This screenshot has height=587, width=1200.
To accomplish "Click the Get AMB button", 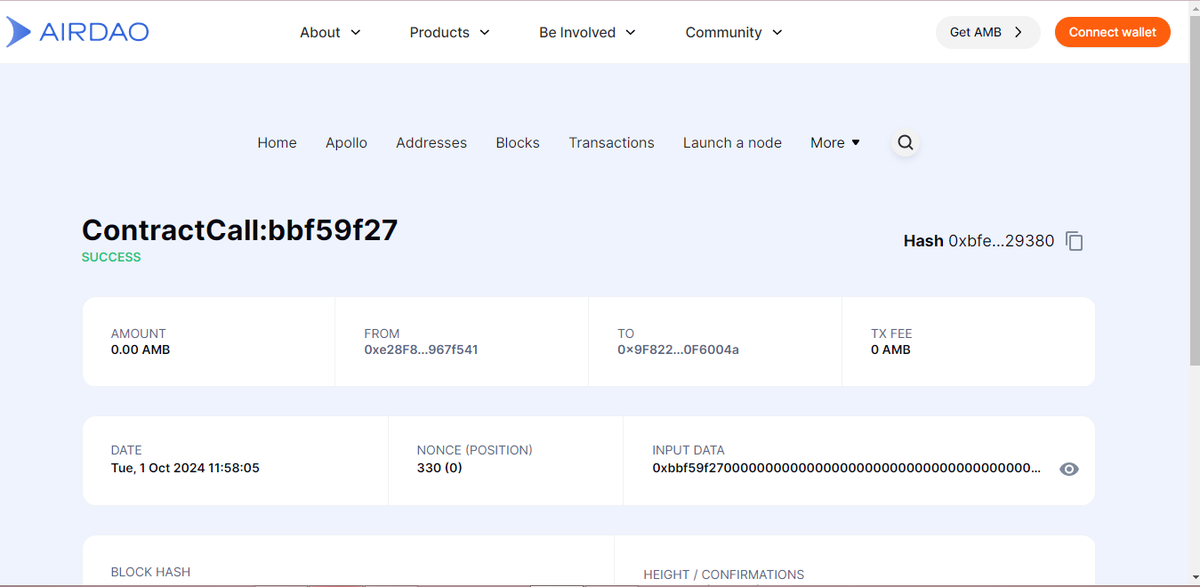I will pos(988,32).
